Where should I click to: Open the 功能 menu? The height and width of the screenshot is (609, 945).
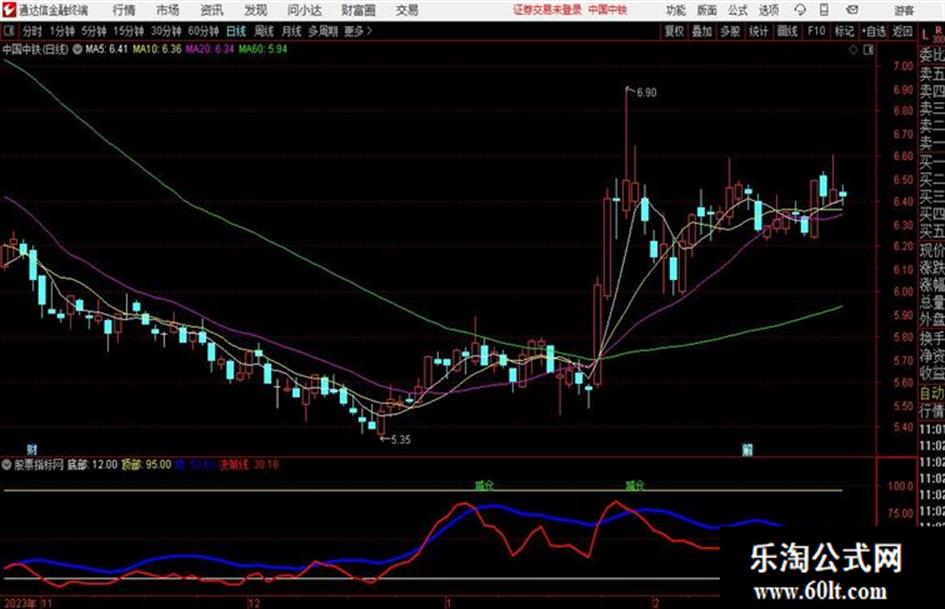(x=676, y=10)
